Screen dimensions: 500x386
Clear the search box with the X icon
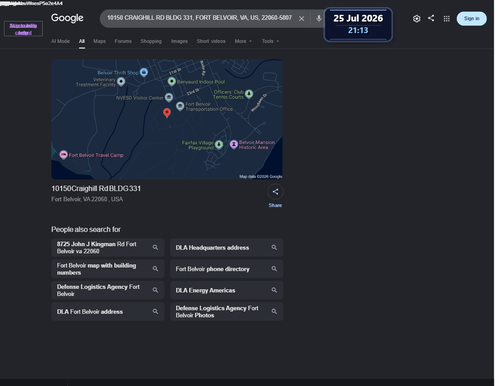(x=301, y=19)
